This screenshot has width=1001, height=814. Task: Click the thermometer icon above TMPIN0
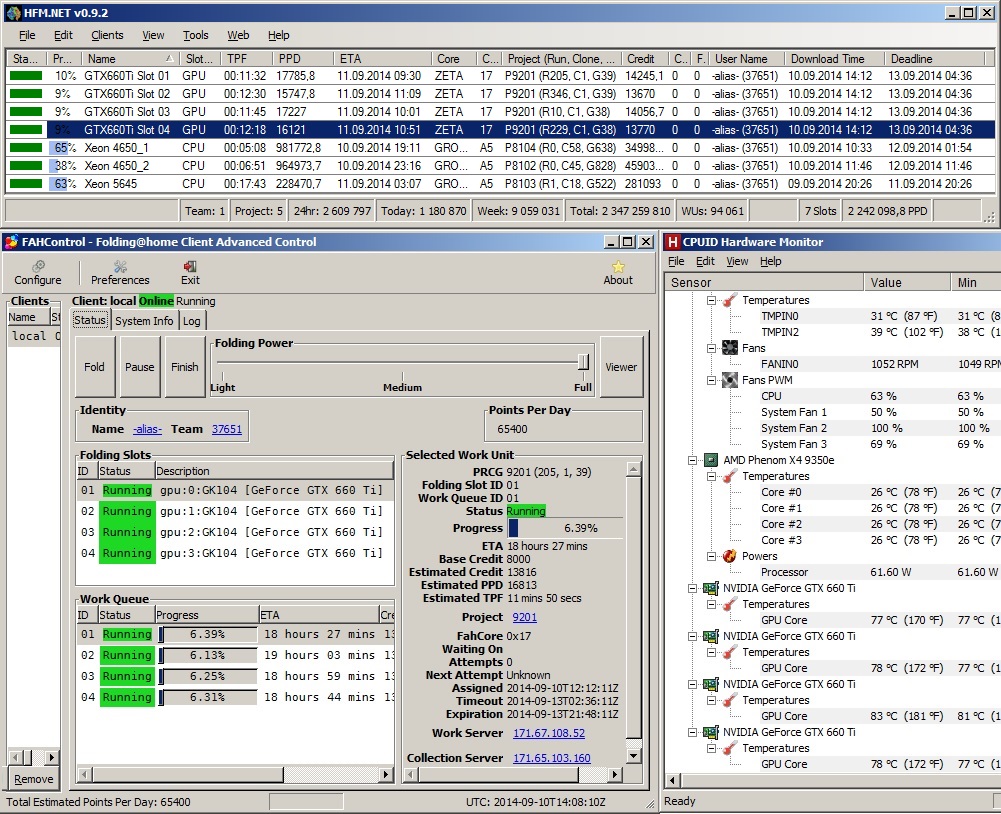(730, 299)
